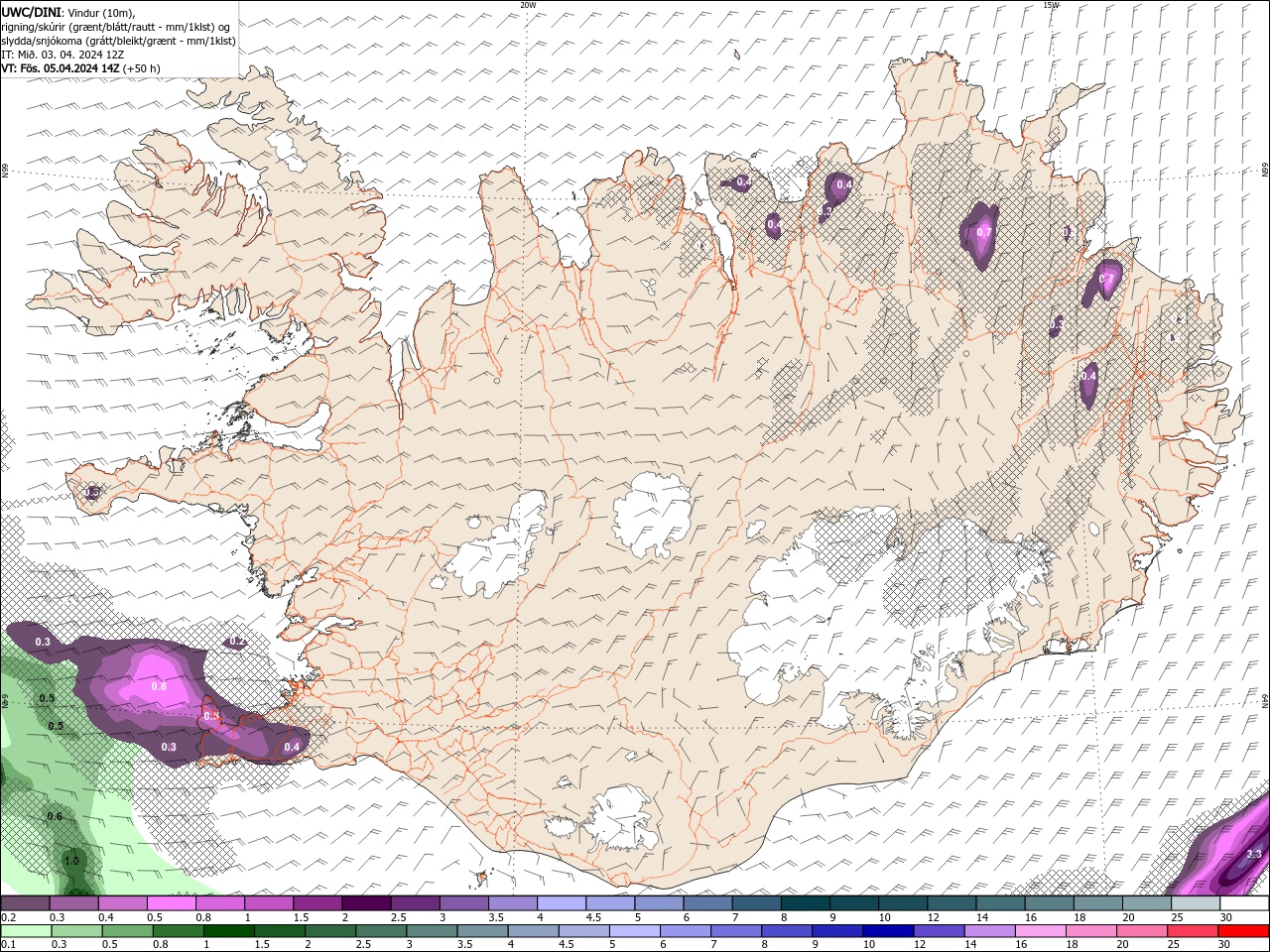Click the 'slydda/snjókoma' legend description line

tap(118, 41)
